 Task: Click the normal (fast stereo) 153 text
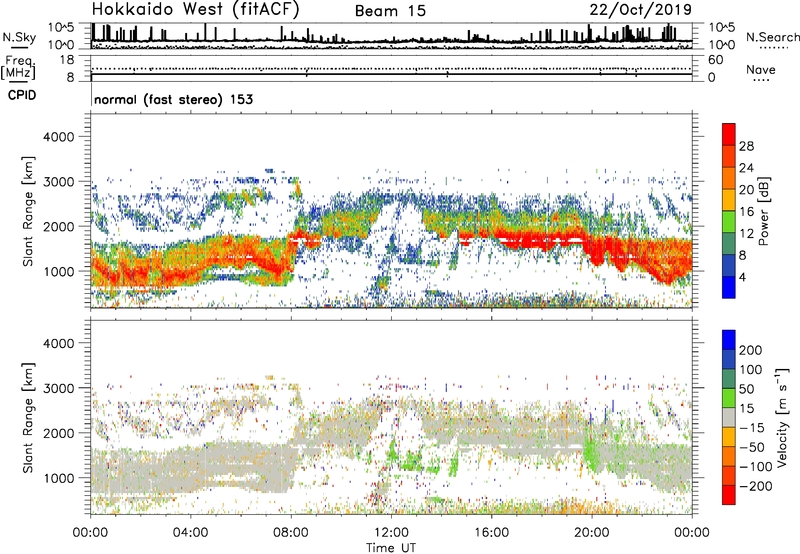tap(173, 99)
